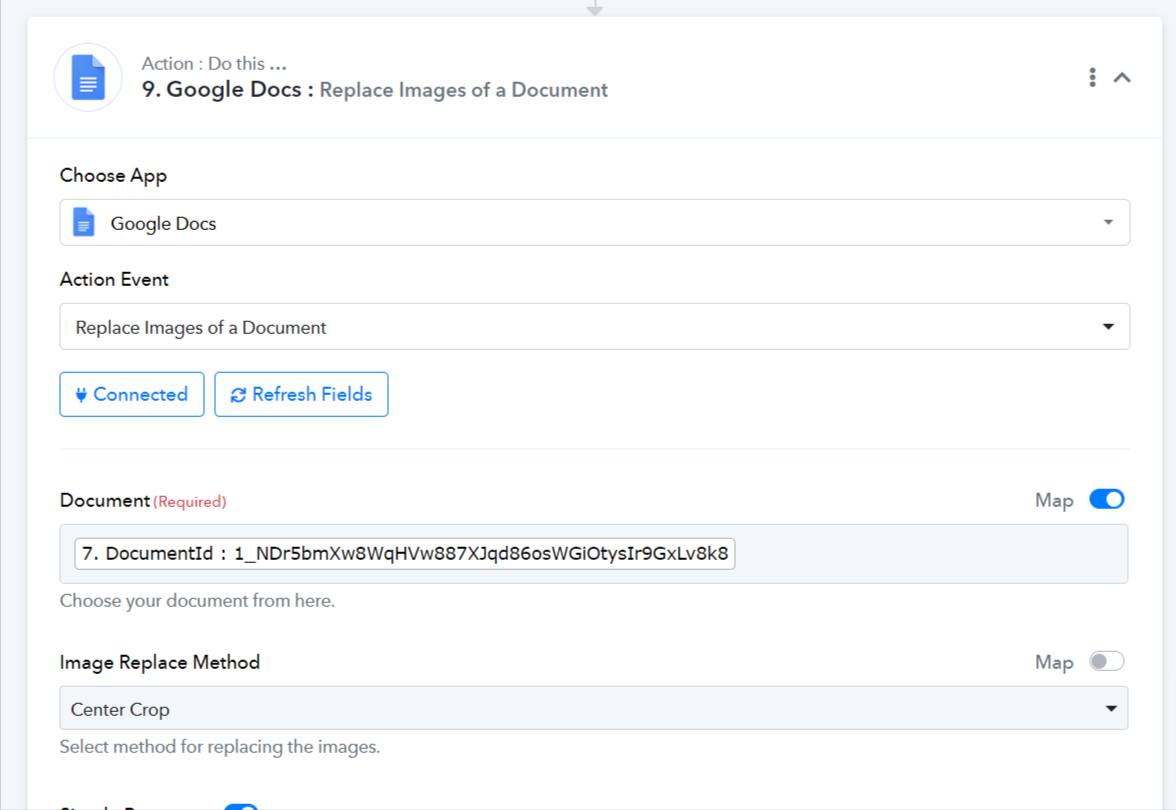The image size is (1176, 810).
Task: Click the 'Image Replace Method' label
Action: pyautogui.click(x=160, y=662)
